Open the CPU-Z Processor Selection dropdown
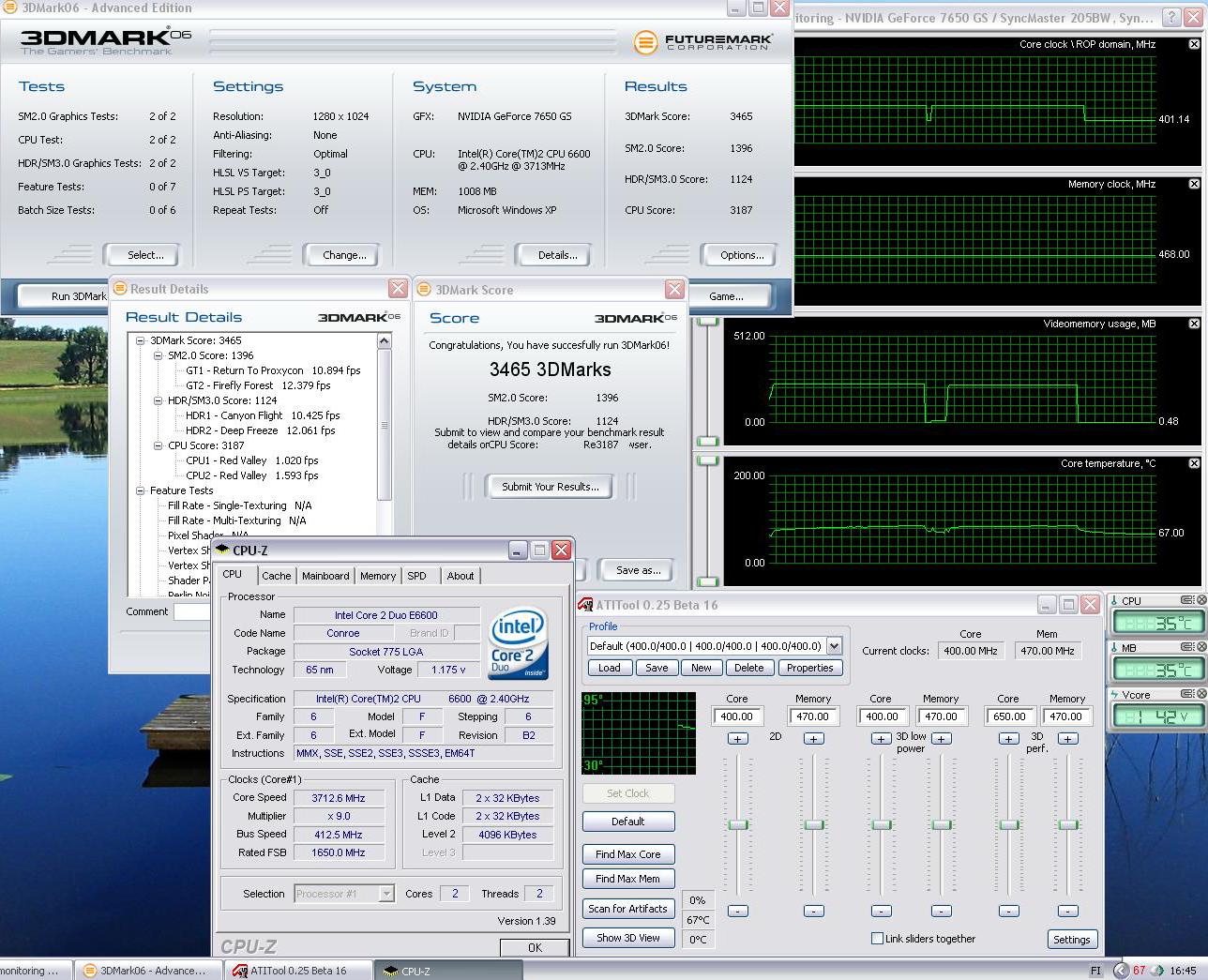Image resolution: width=1208 pixels, height=980 pixels. (x=385, y=894)
